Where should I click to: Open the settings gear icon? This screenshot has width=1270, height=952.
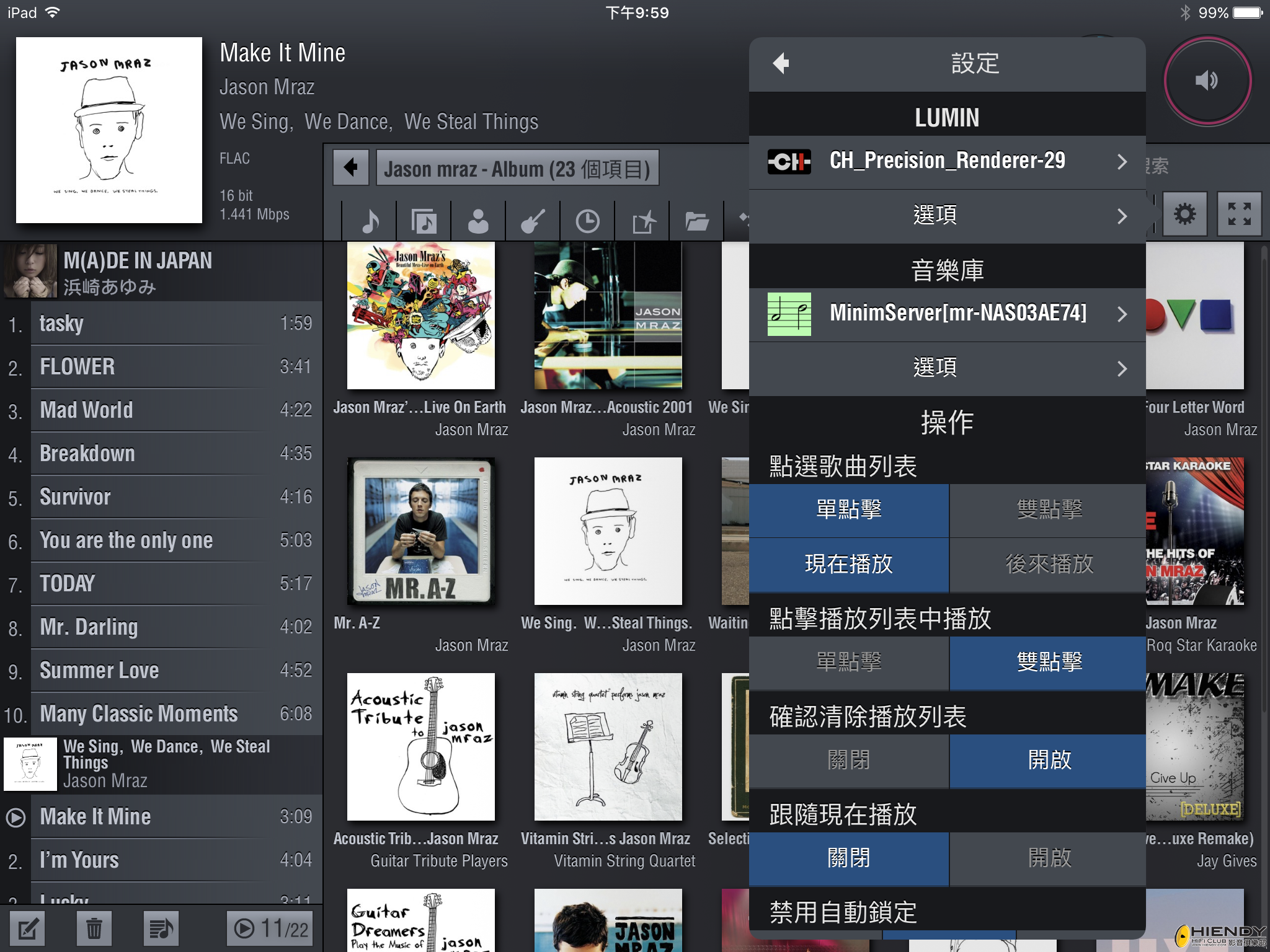[1184, 214]
